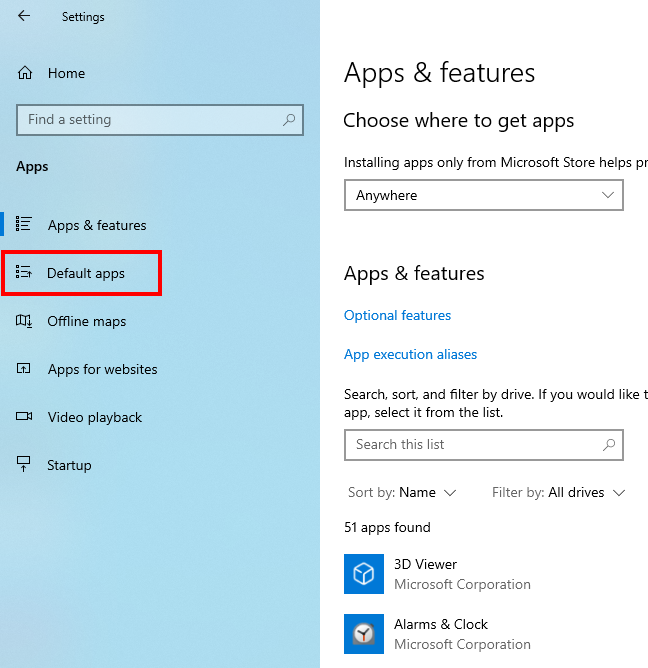
Task: Click the Apps category label in sidebar
Action: coord(32,166)
